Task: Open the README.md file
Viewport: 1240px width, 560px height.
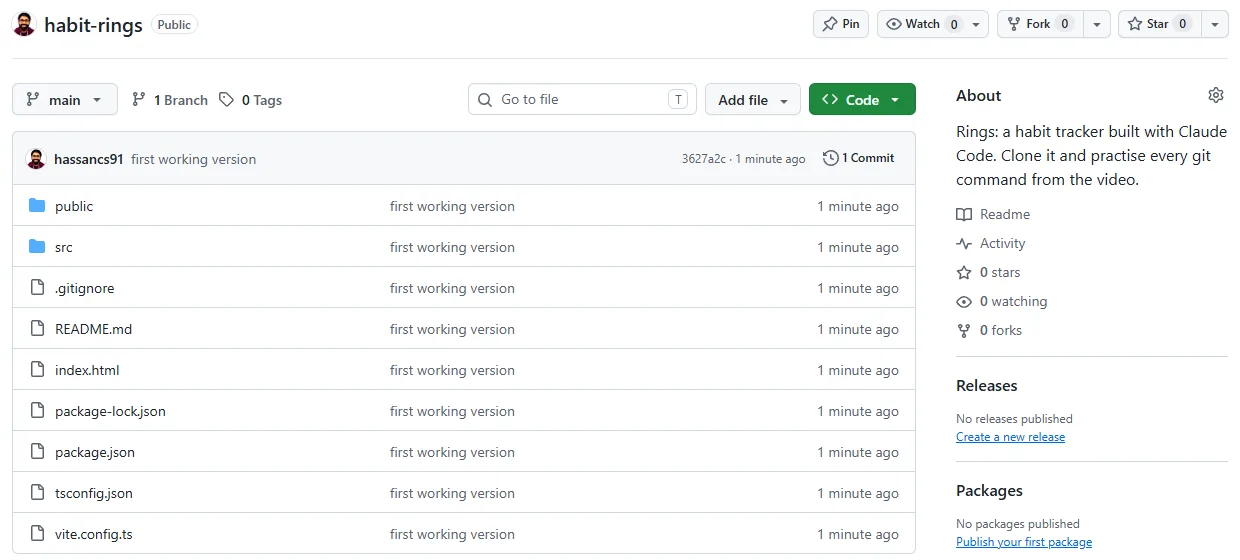Action: (94, 329)
